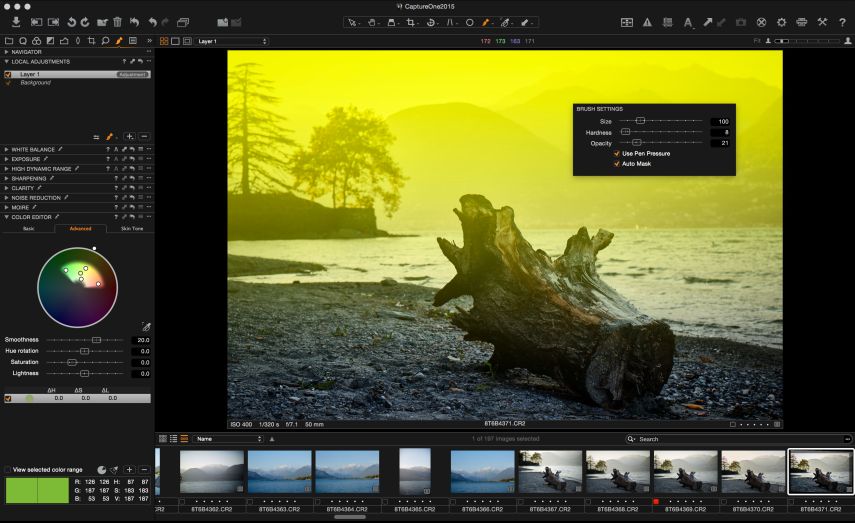Switch to multi-view grid viewer mode
This screenshot has height=523, width=855.
point(164,41)
